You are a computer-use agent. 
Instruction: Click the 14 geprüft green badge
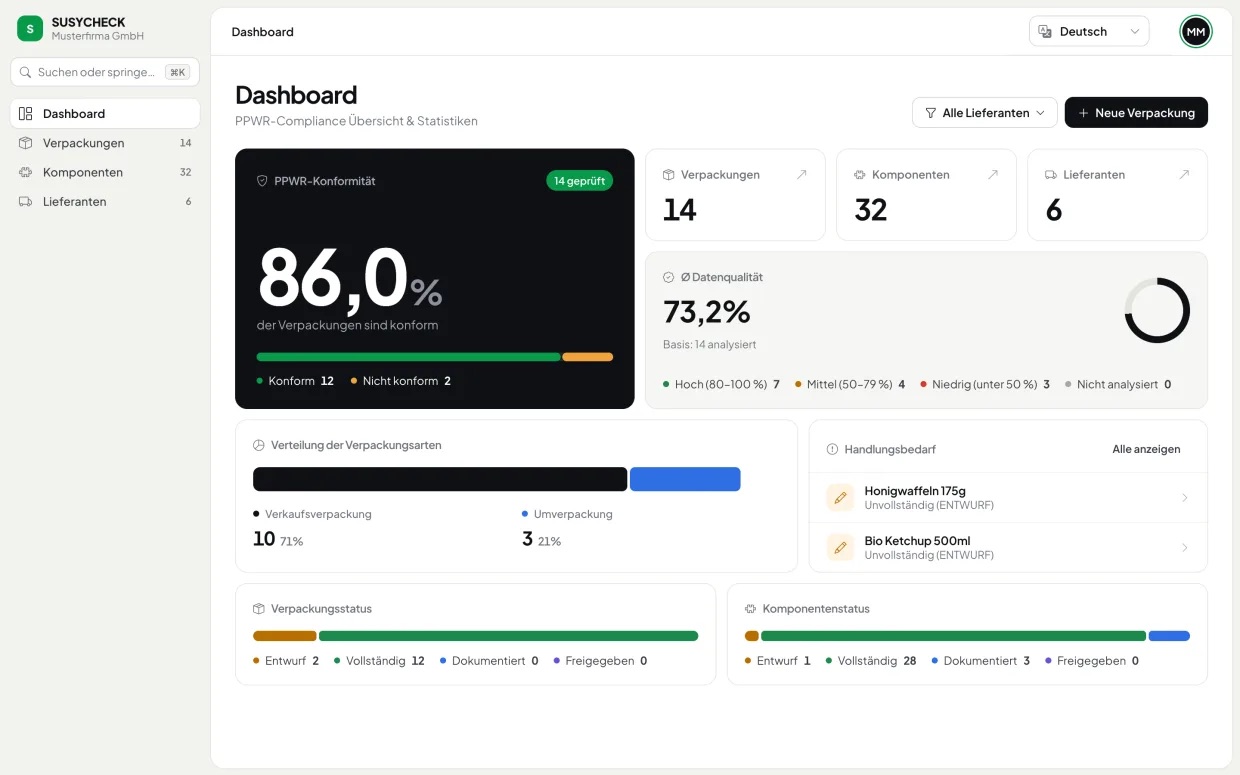point(580,181)
